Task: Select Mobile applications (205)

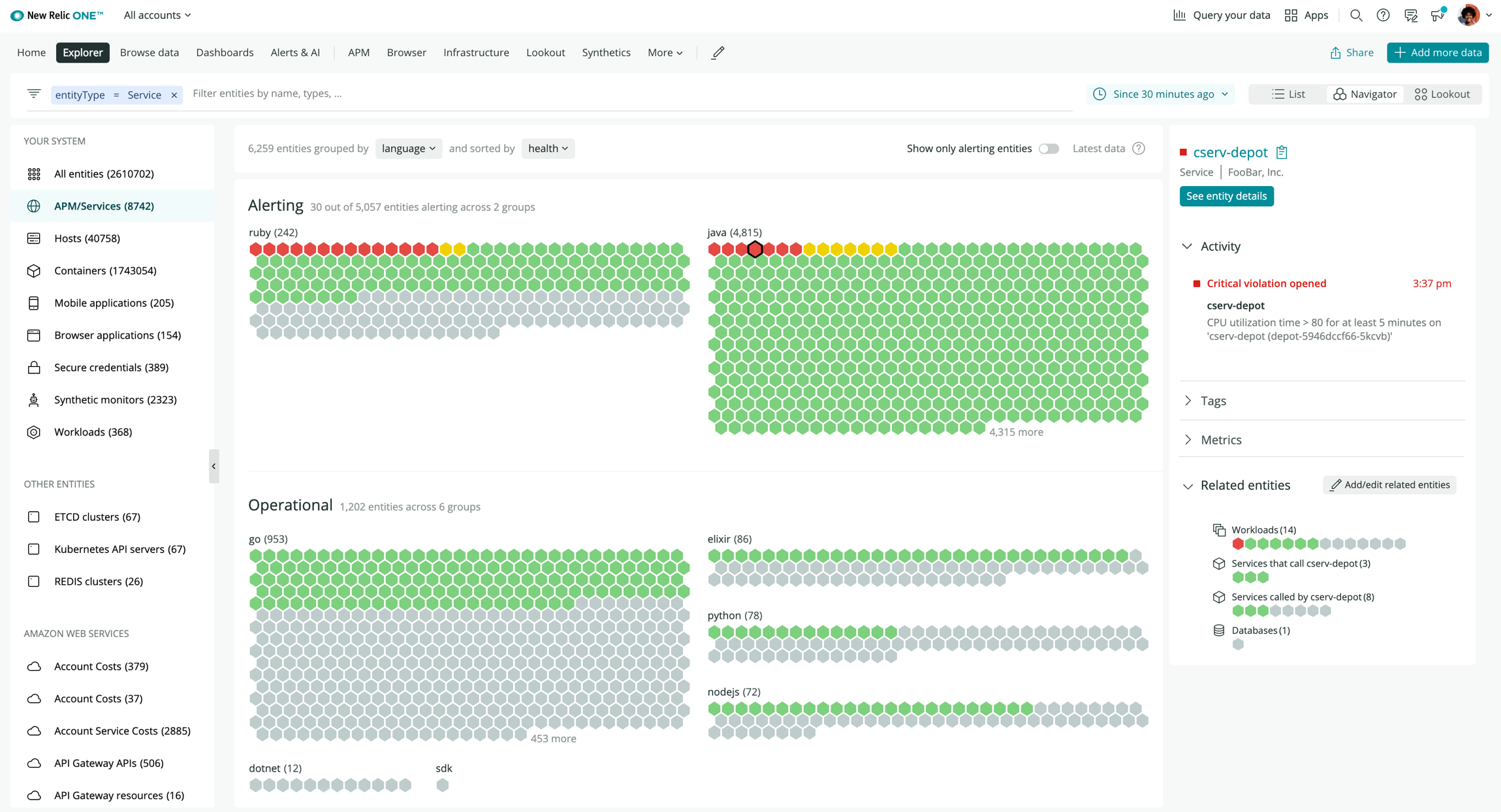Action: [x=112, y=303]
